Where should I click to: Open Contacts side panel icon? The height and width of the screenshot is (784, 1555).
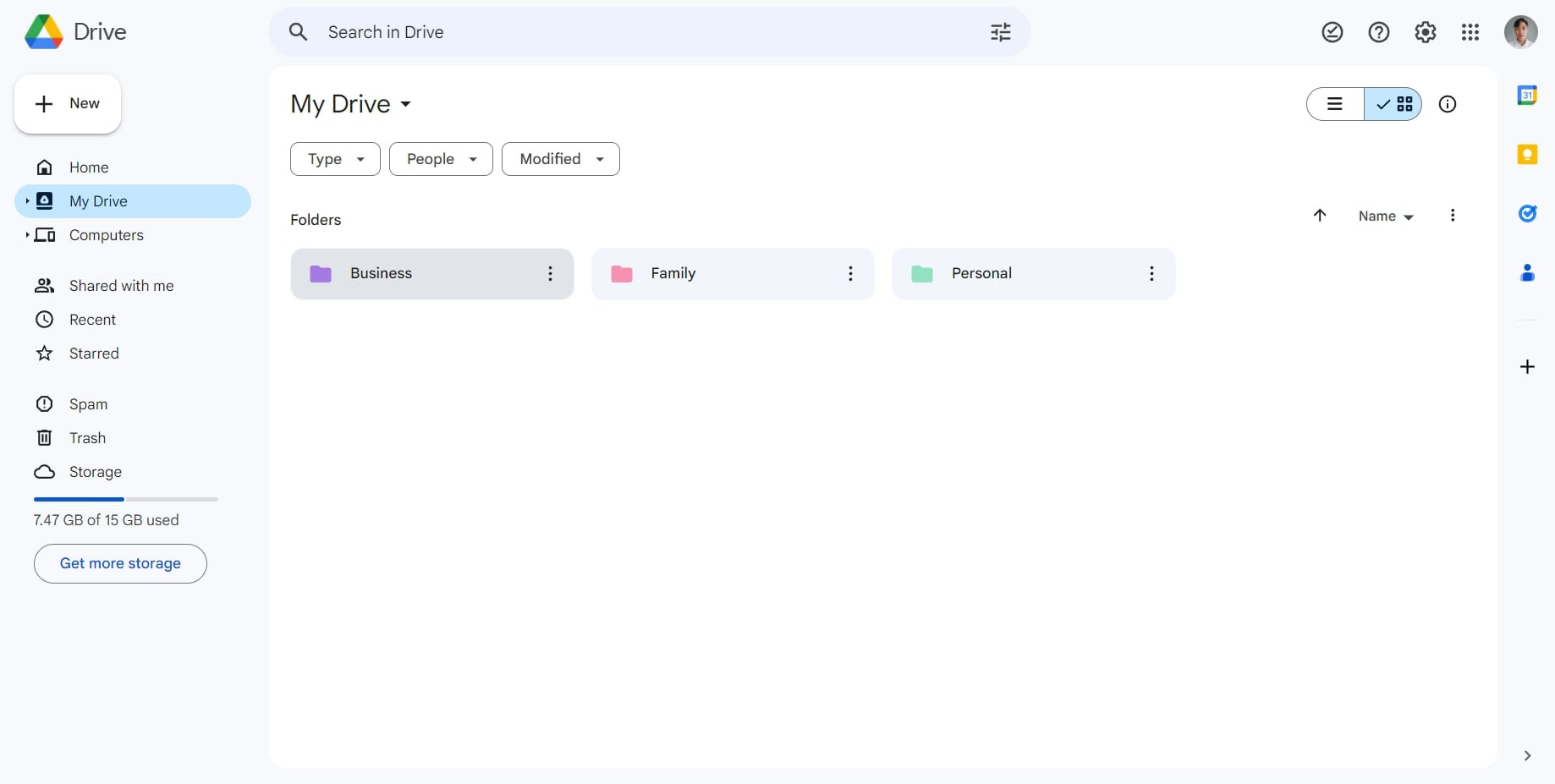tap(1527, 272)
